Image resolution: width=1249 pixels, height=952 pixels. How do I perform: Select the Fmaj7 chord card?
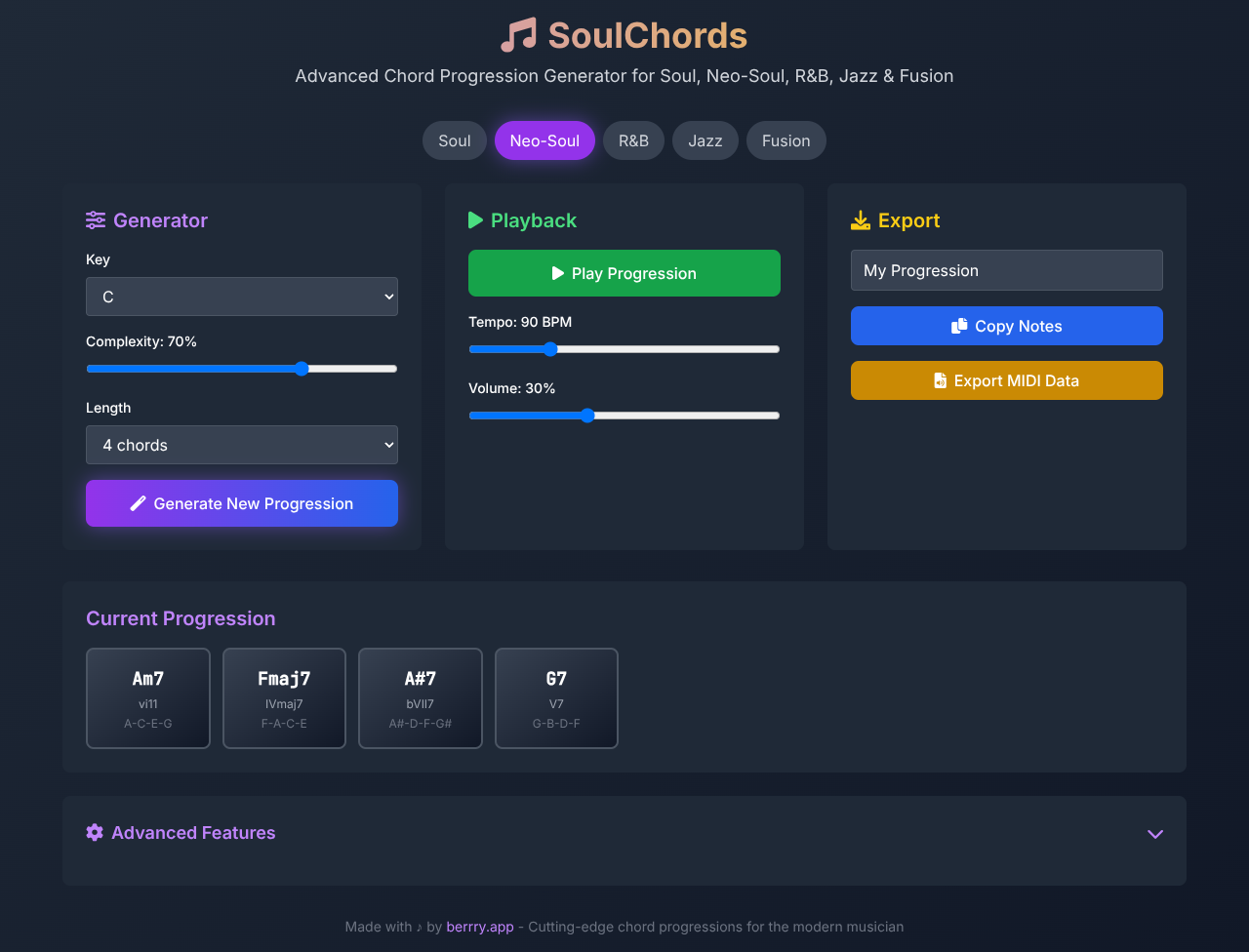284,698
